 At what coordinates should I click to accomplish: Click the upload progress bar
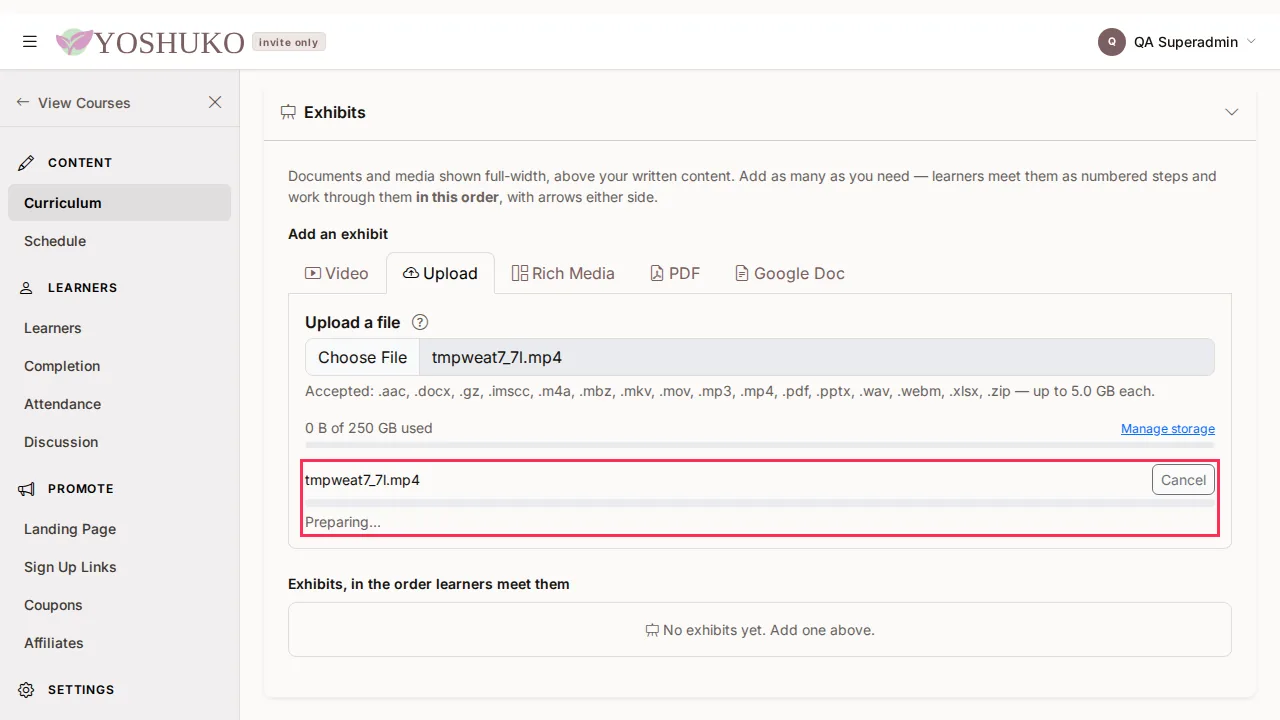point(760,503)
